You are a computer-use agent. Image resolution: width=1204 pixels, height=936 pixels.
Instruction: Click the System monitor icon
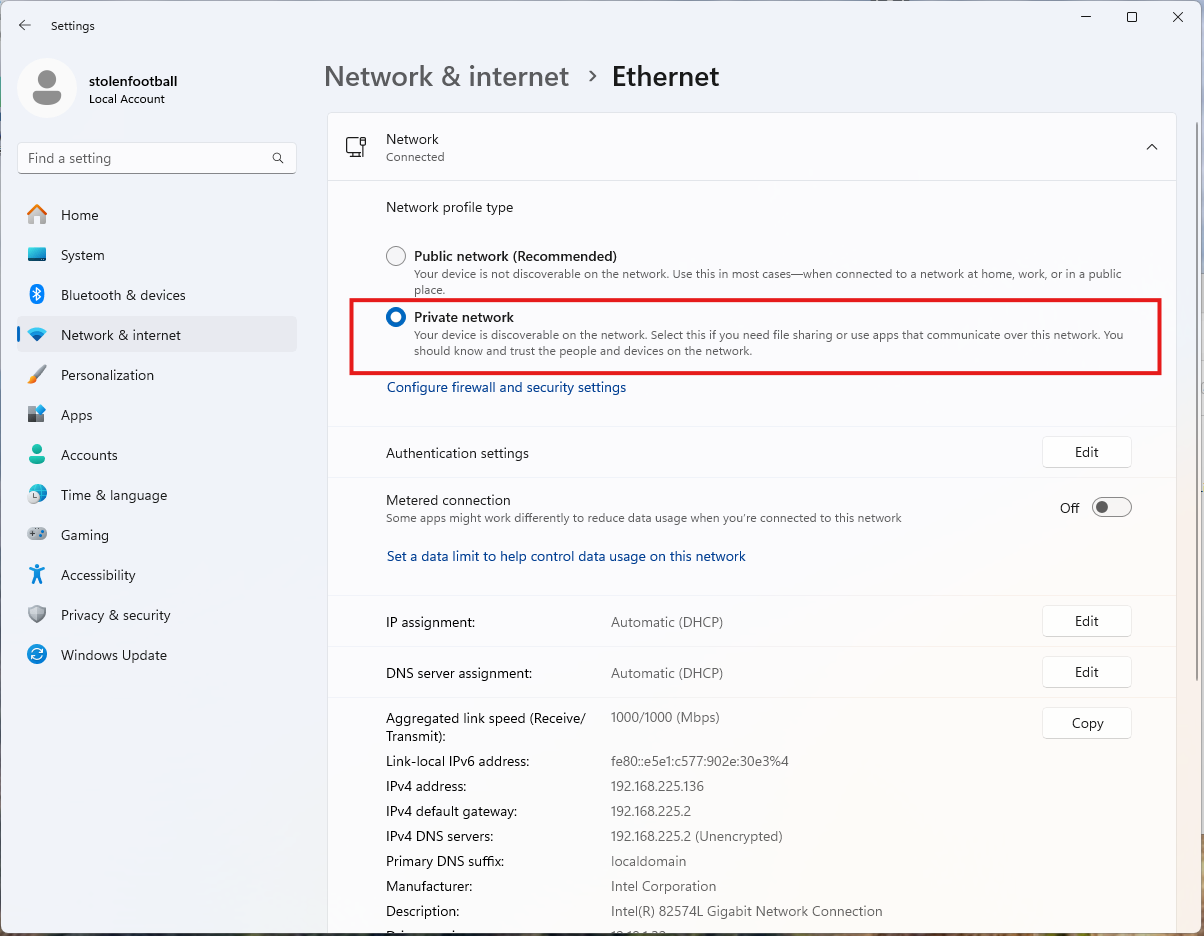[x=37, y=255]
